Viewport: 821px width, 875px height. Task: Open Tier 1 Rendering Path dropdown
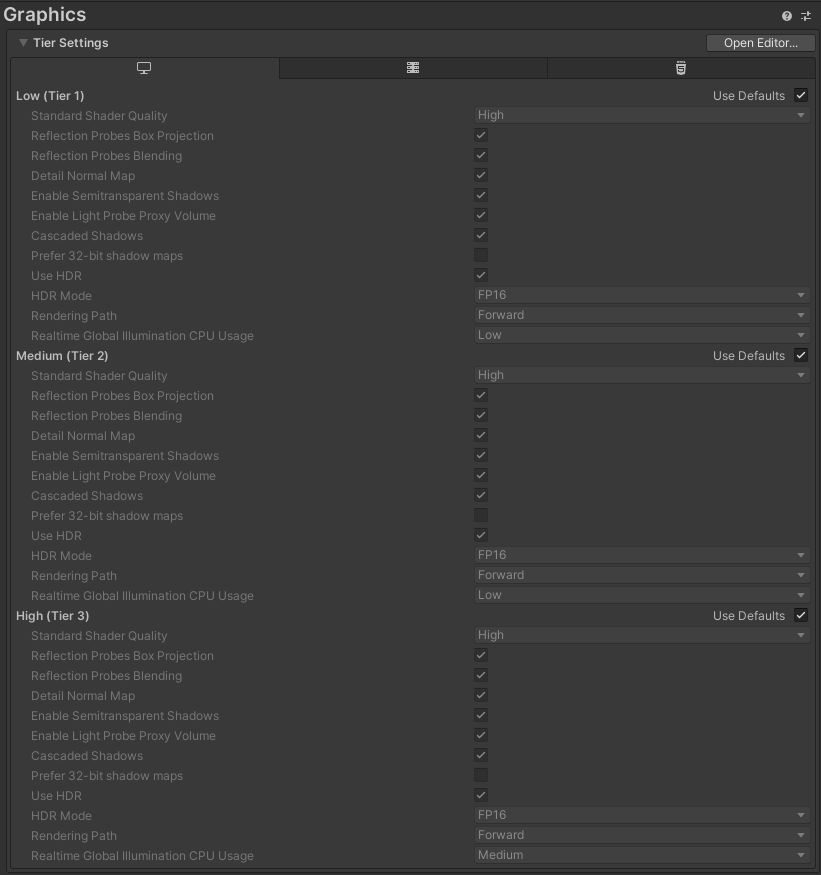(642, 315)
